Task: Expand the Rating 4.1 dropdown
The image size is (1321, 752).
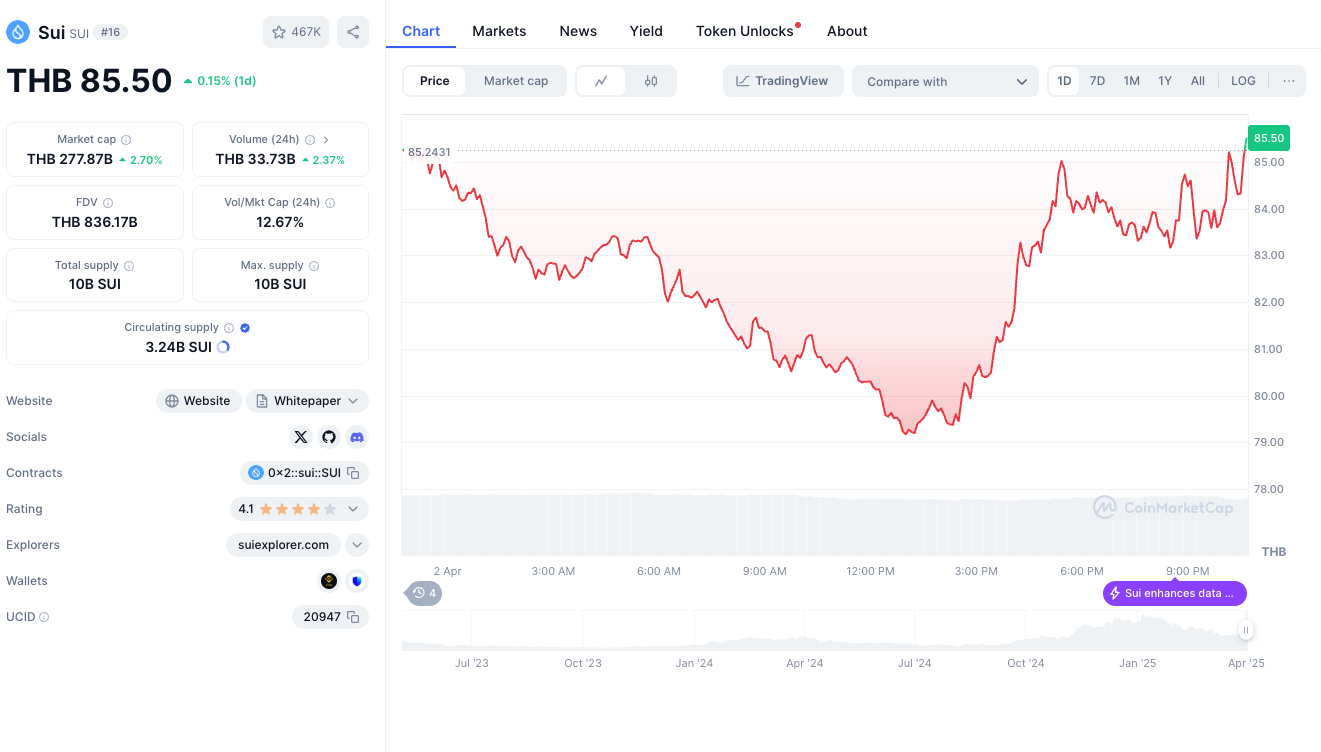Action: point(353,509)
